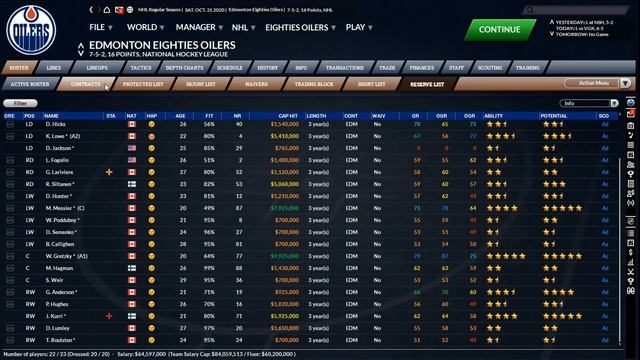Toggle dressed jersey for L. Fogolin
Image resolution: width=640 pixels, height=360 pixels.
tap(10, 160)
